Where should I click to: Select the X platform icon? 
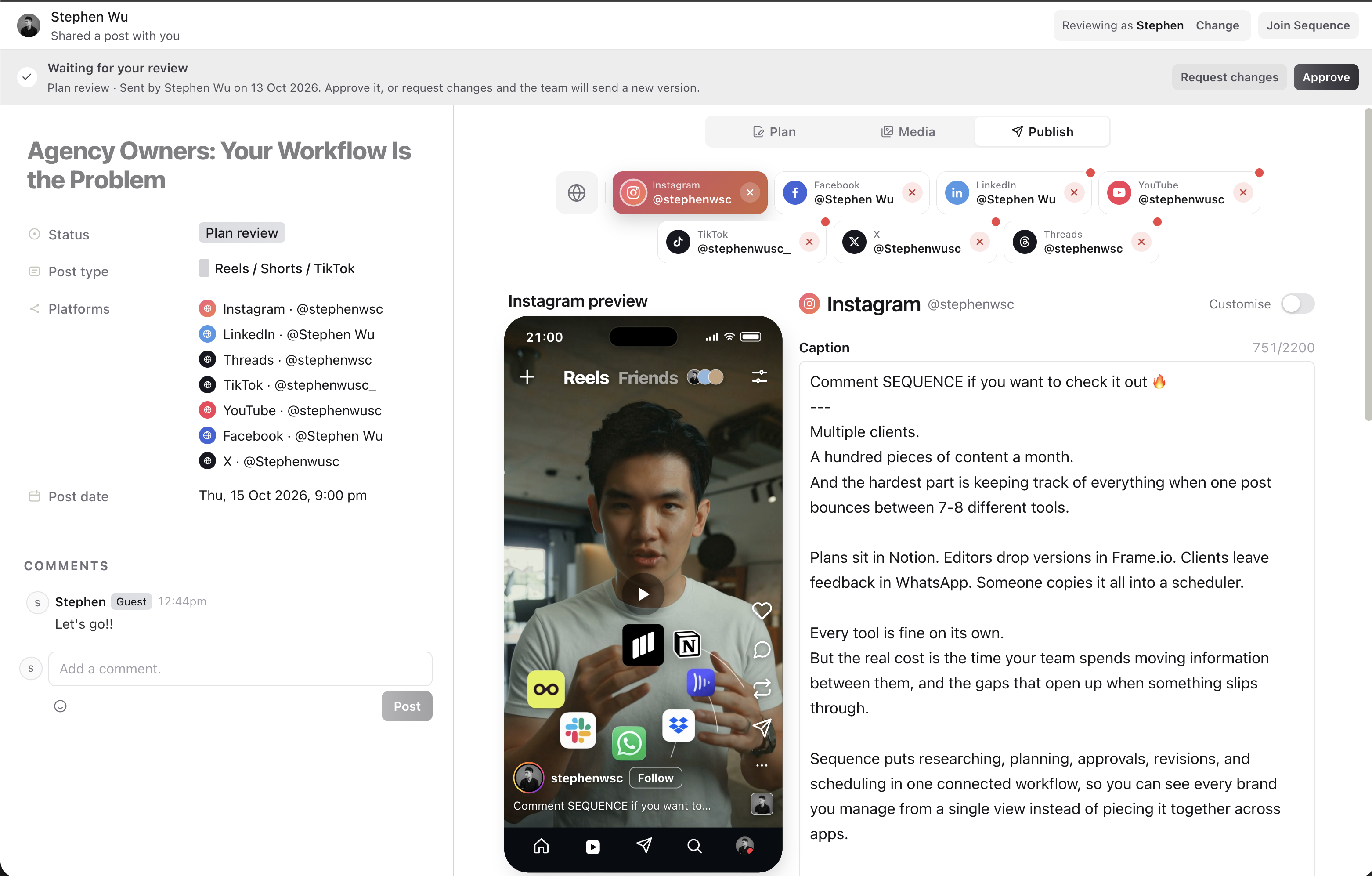pyautogui.click(x=854, y=242)
